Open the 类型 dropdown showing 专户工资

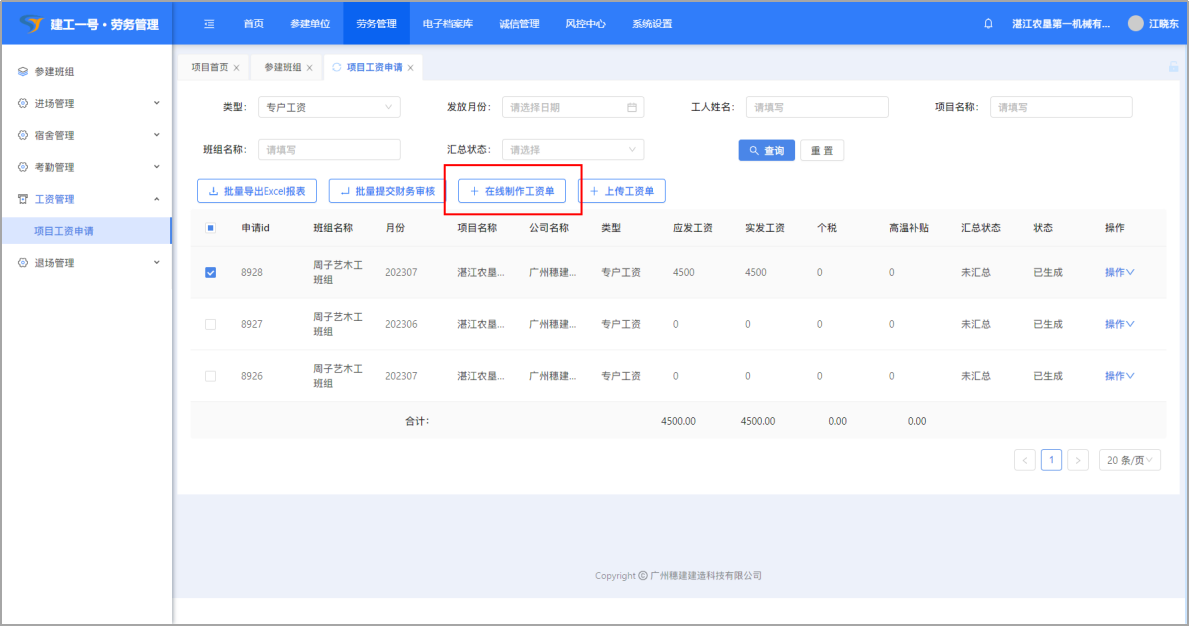point(329,107)
